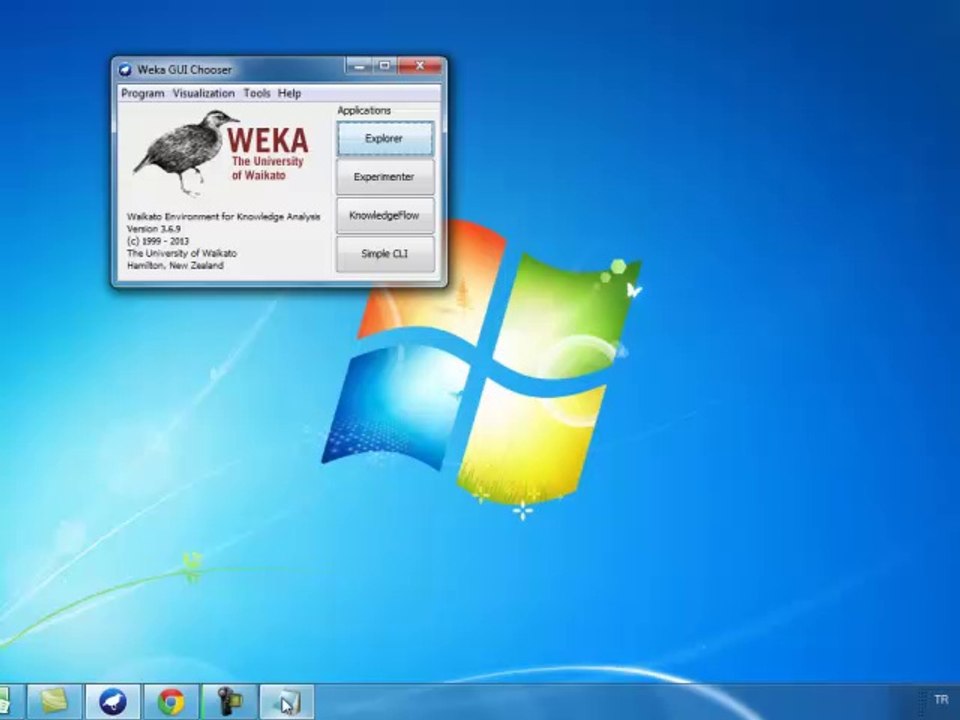Open the KnowledgeFlow application
Screen dimensions: 960x720
pos(384,216)
